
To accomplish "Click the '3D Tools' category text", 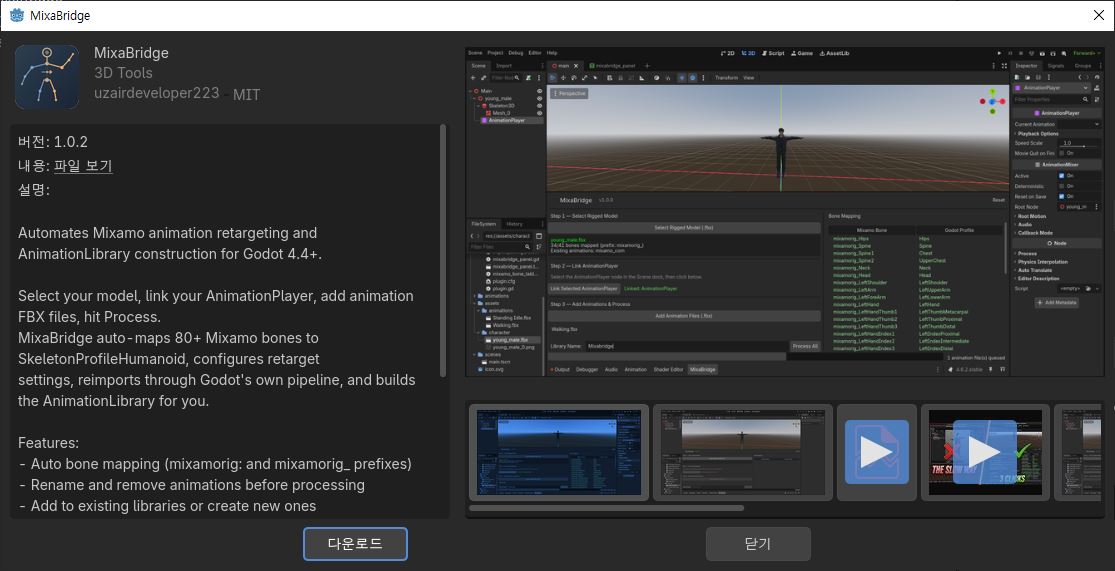I will (123, 73).
